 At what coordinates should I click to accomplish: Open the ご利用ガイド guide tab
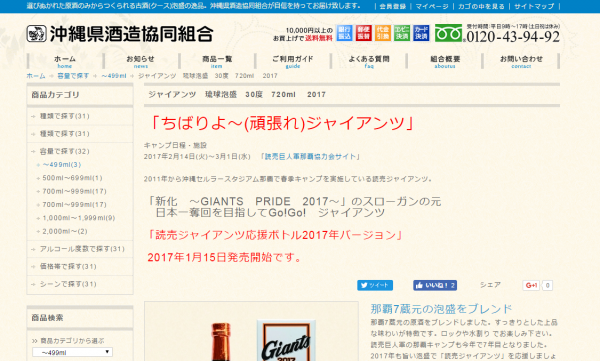[293, 61]
